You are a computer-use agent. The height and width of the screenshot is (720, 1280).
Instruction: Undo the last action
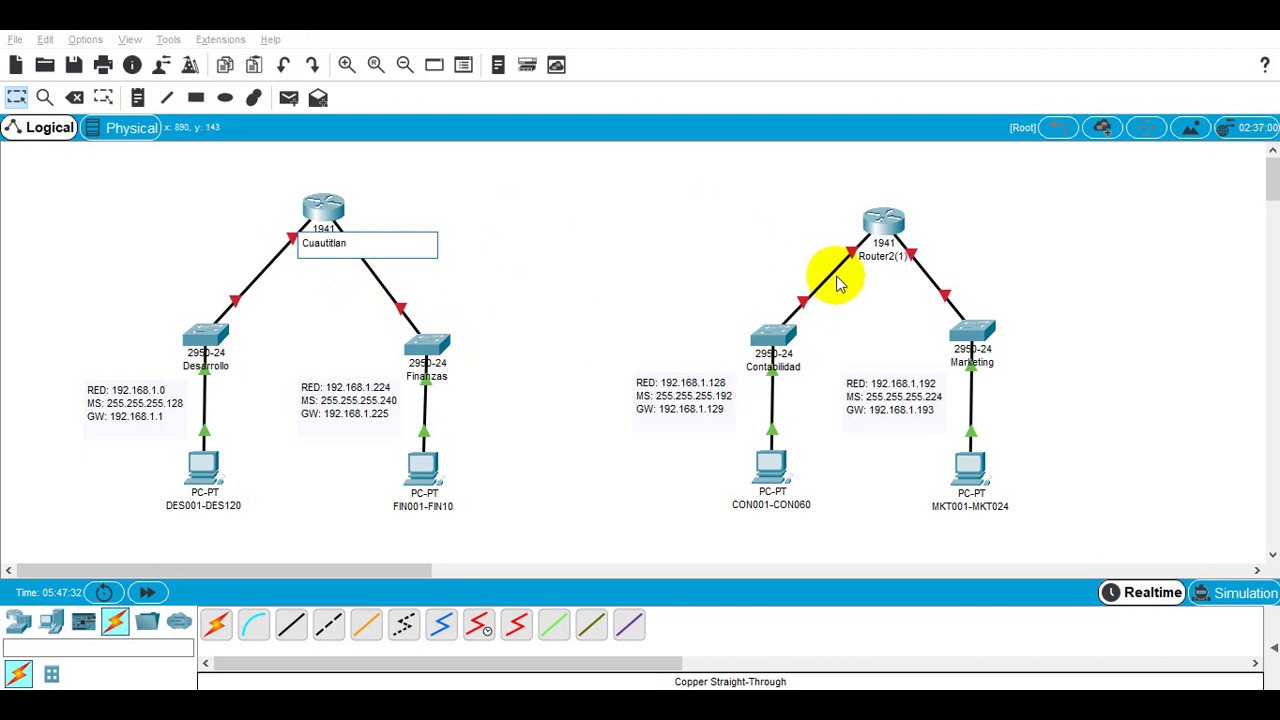(x=283, y=65)
